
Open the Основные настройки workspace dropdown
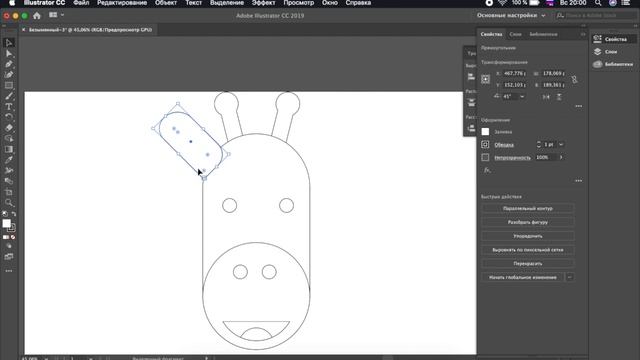coord(511,16)
